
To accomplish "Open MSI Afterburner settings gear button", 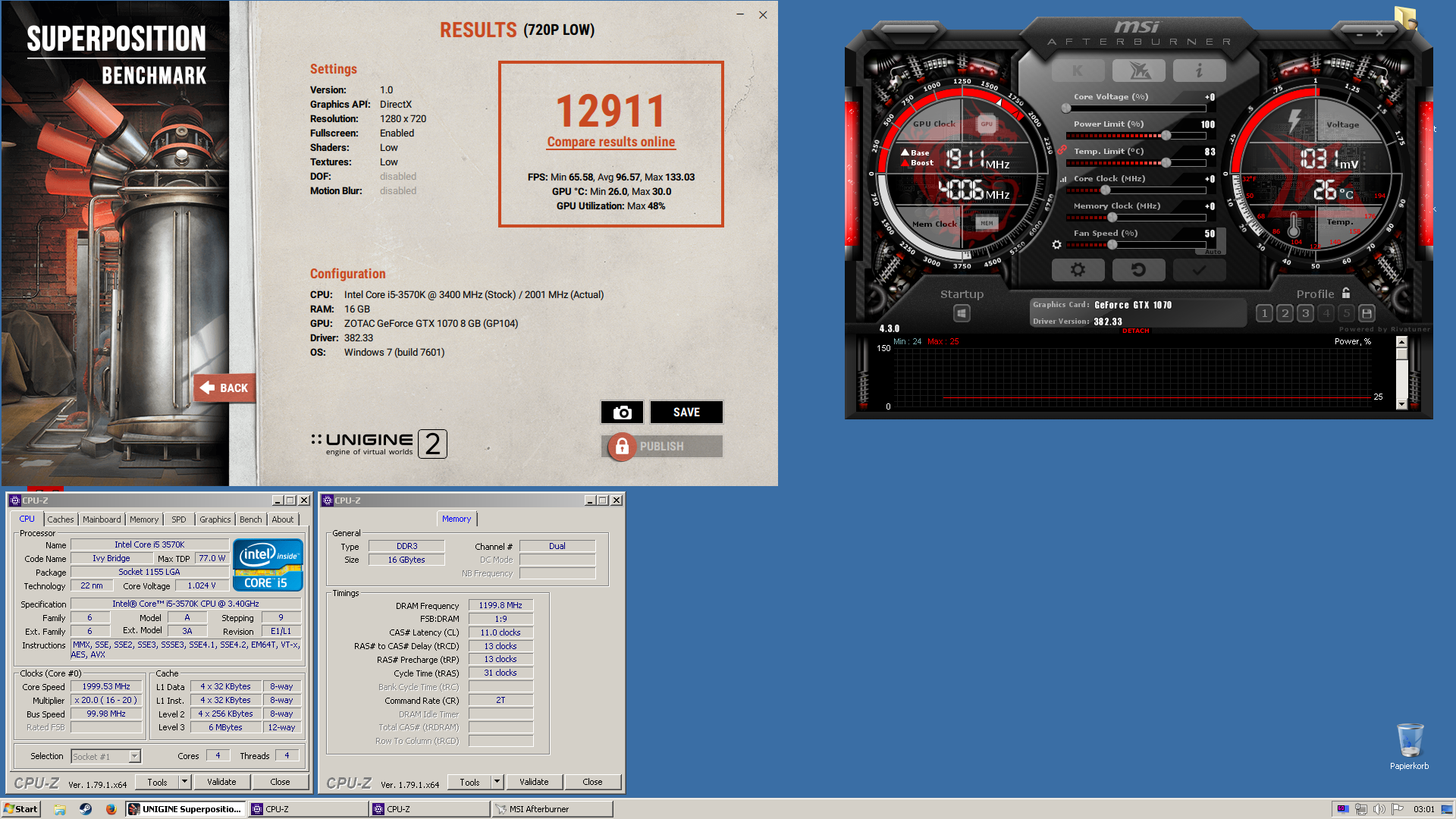I will [1078, 270].
